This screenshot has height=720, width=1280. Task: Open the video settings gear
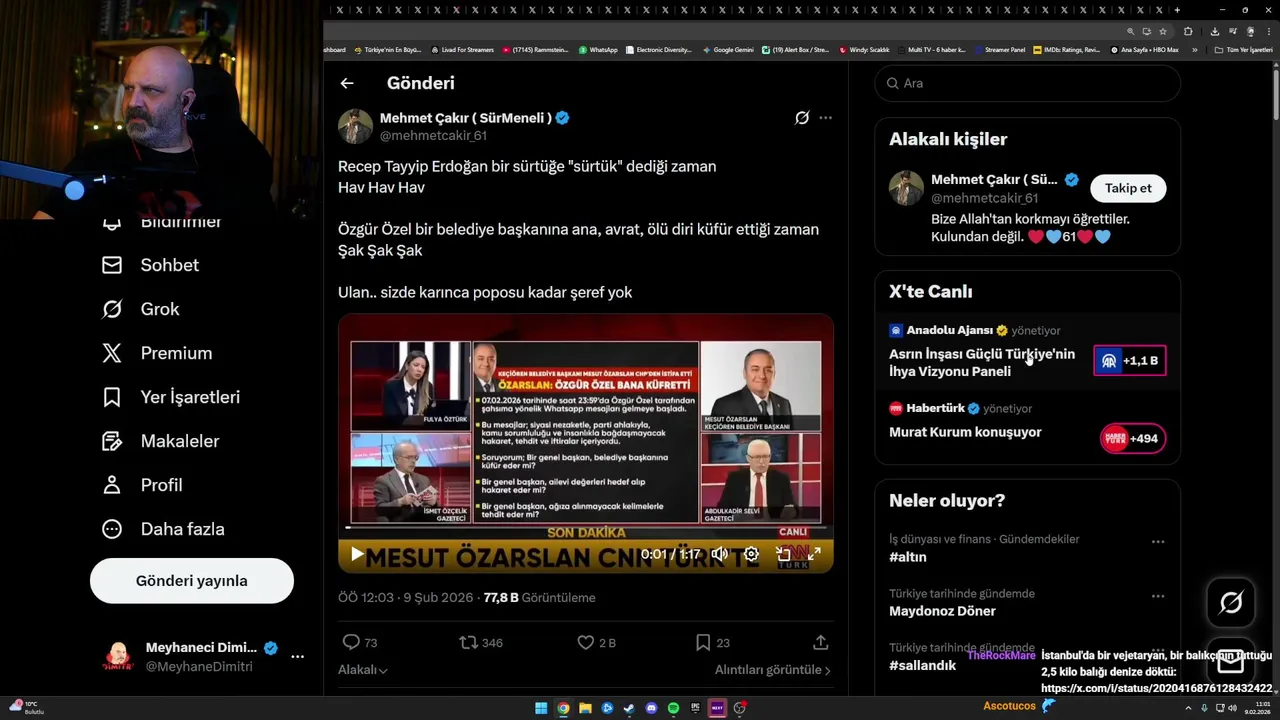(x=752, y=554)
